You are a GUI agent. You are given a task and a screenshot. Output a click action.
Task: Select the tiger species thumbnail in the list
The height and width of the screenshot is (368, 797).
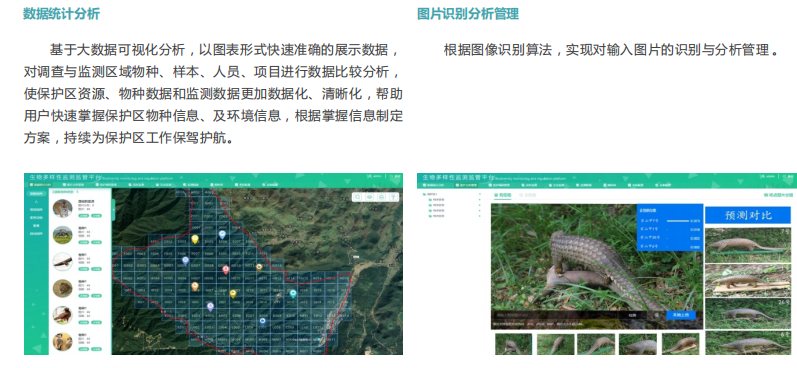63,208
